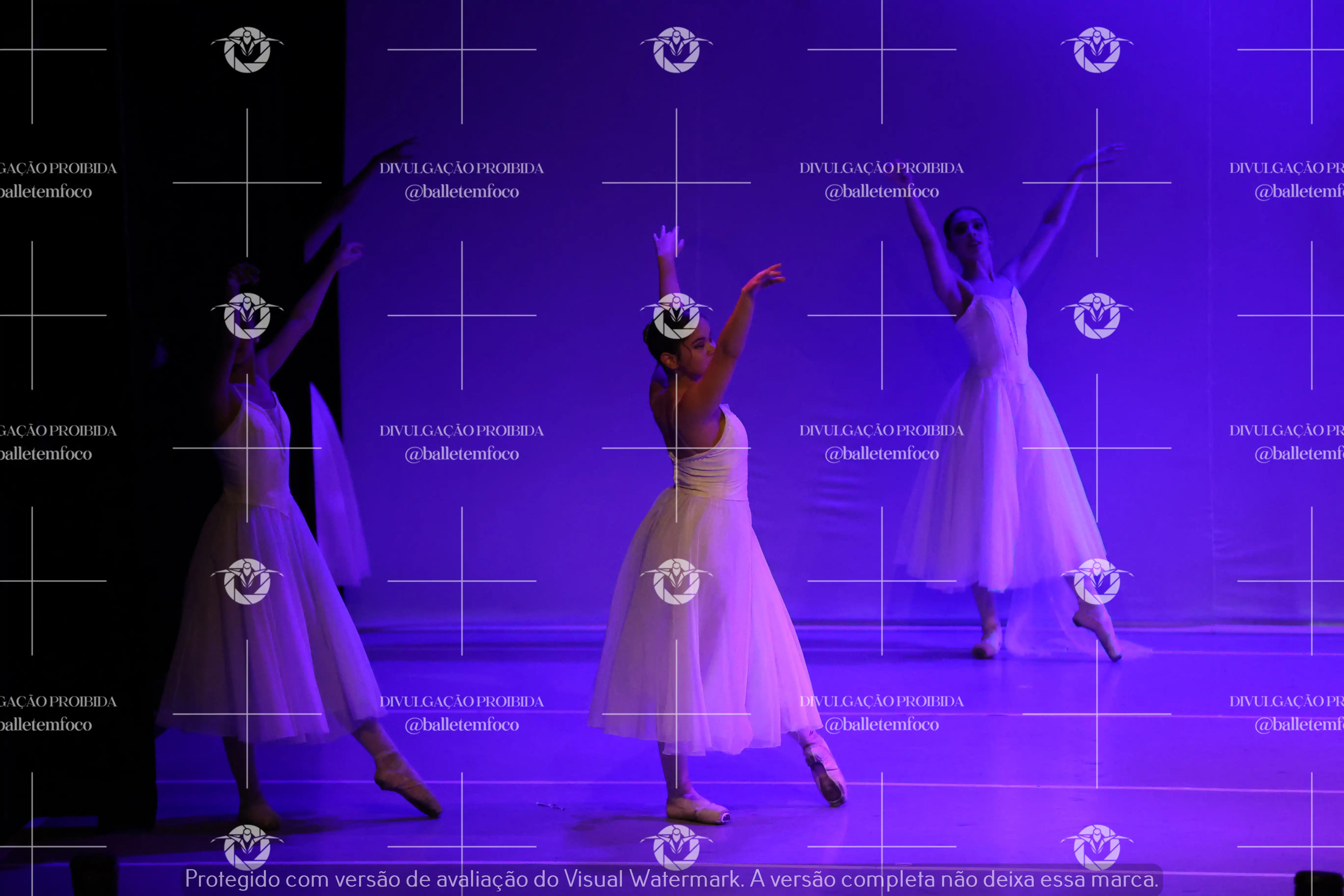
Task: Click the watermark logo over left dancer's face
Action: click(247, 315)
